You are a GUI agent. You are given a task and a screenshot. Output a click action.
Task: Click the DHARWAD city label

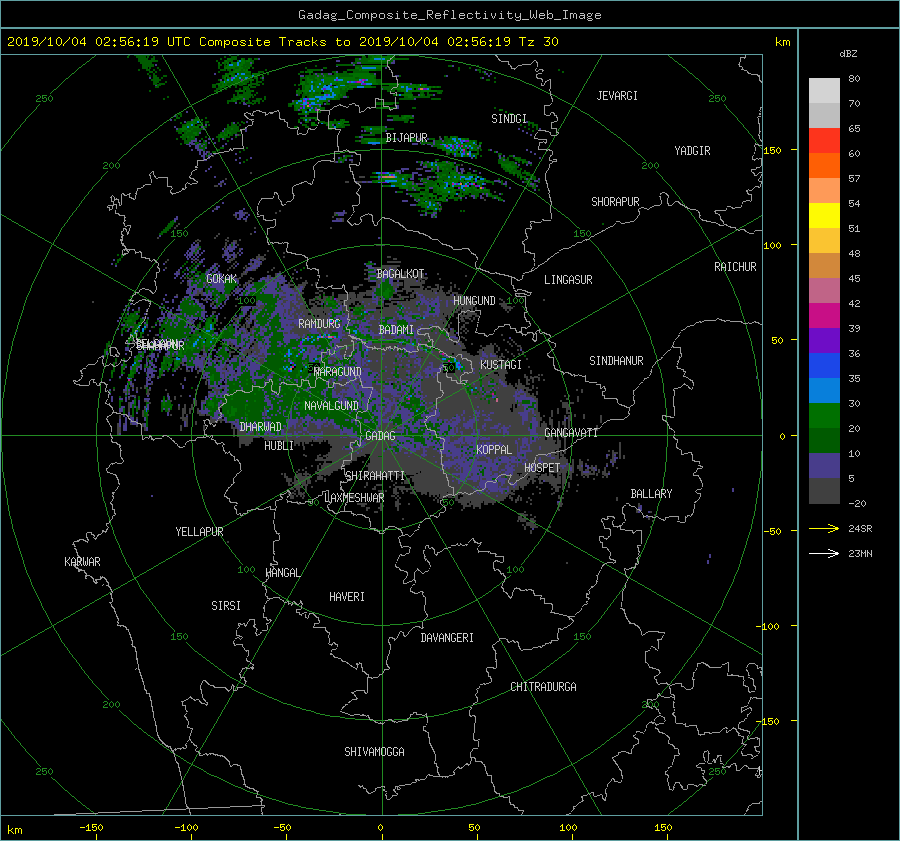point(260,427)
